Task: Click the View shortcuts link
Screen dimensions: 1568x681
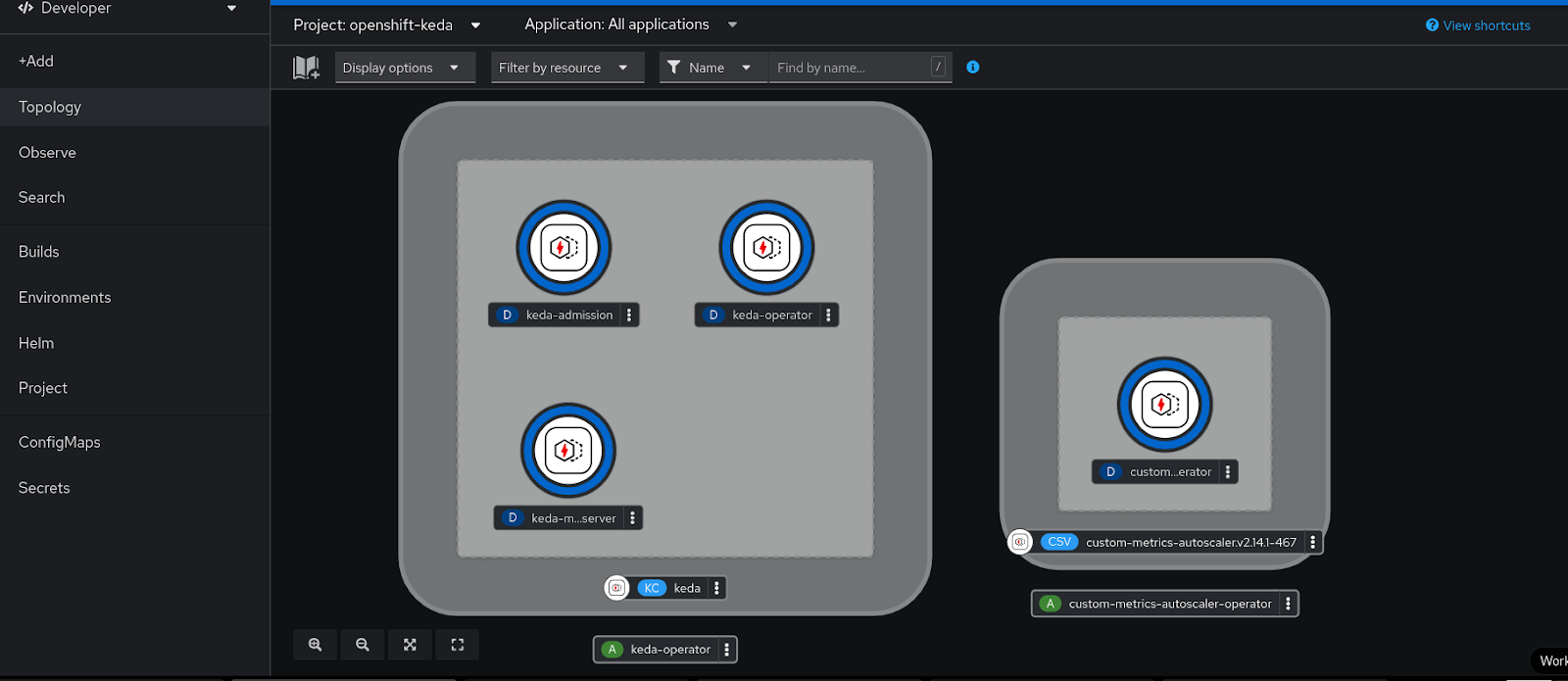Action: click(x=1478, y=25)
